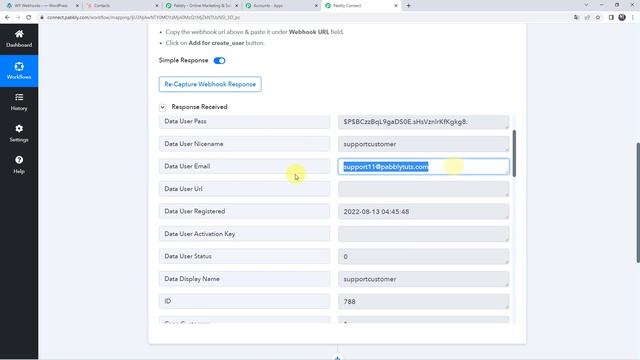Close the Accounts Apps browser tab
The height and width of the screenshot is (360, 640).
[x=316, y=6]
